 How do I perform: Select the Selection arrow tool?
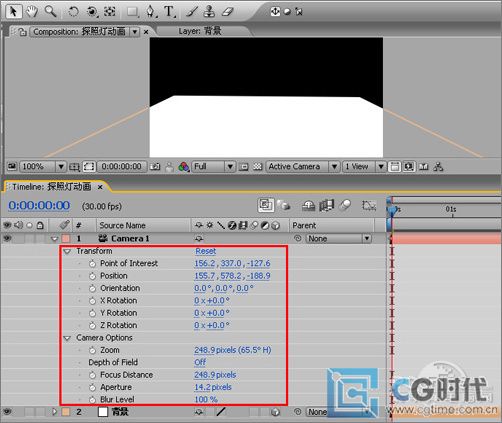point(13,11)
